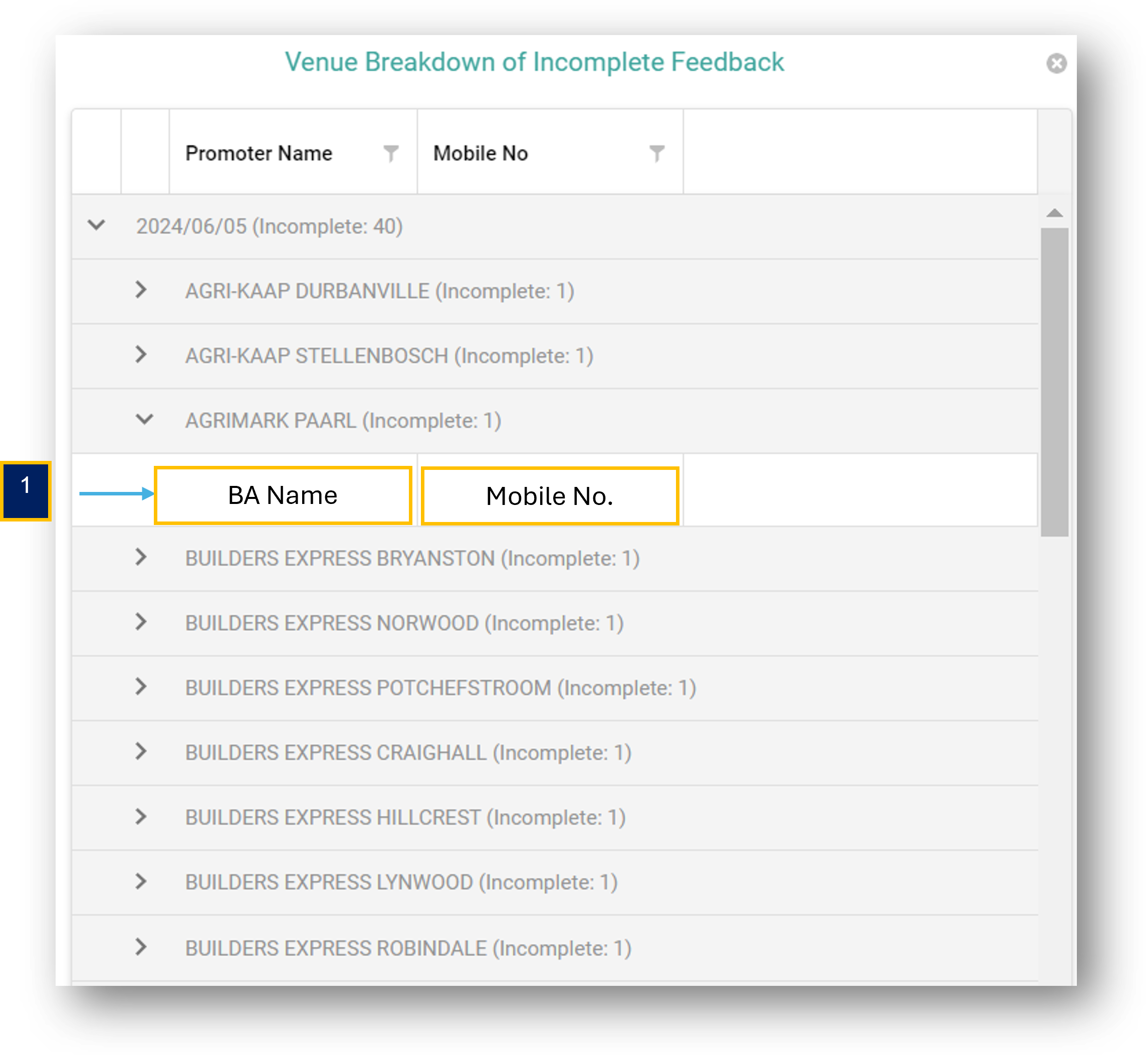Click the vertical scrollbar thumb
The image size is (1148, 1057).
pos(1054,382)
